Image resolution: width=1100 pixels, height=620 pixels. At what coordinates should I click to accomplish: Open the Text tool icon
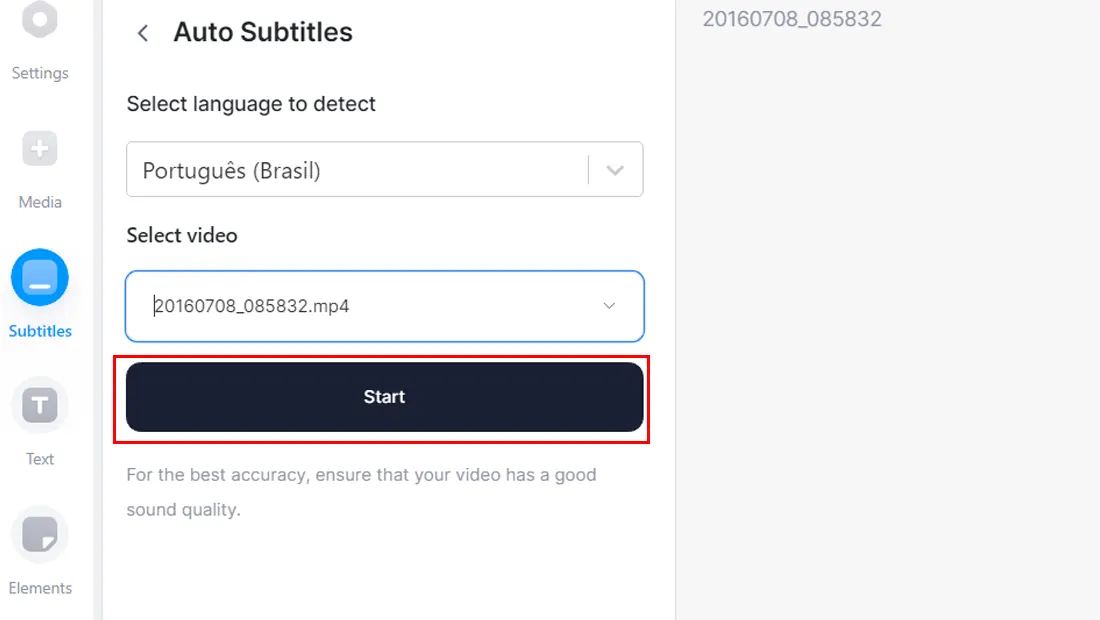[40, 405]
